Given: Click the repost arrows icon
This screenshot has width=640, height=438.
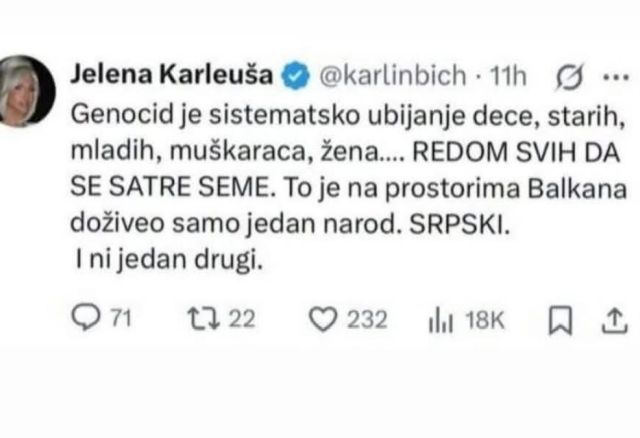Looking at the screenshot, I should (204, 319).
